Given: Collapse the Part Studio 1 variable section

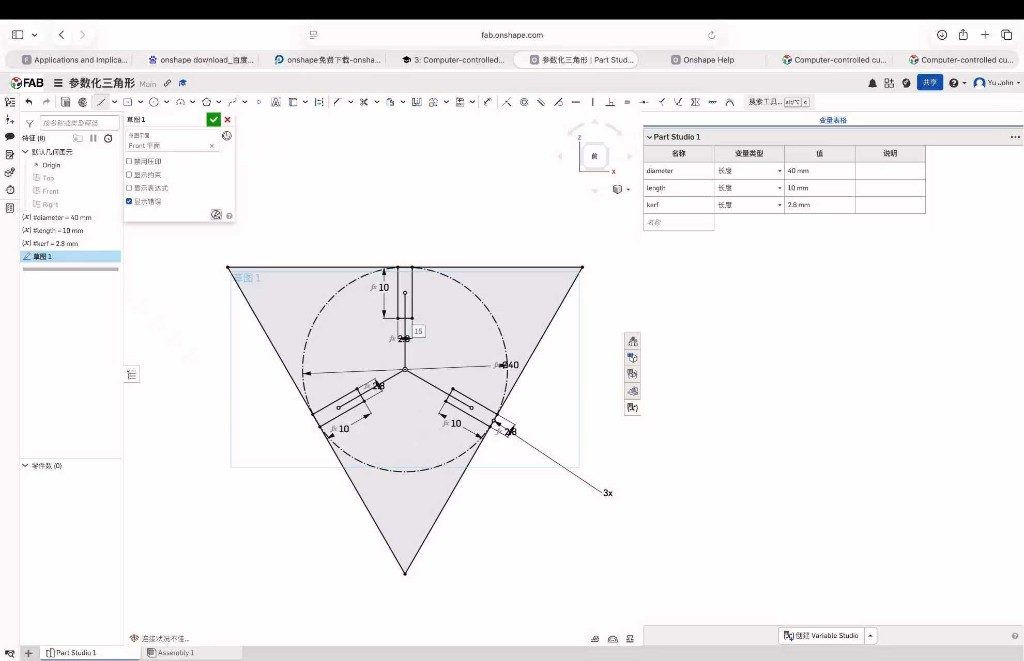Looking at the screenshot, I should [649, 137].
